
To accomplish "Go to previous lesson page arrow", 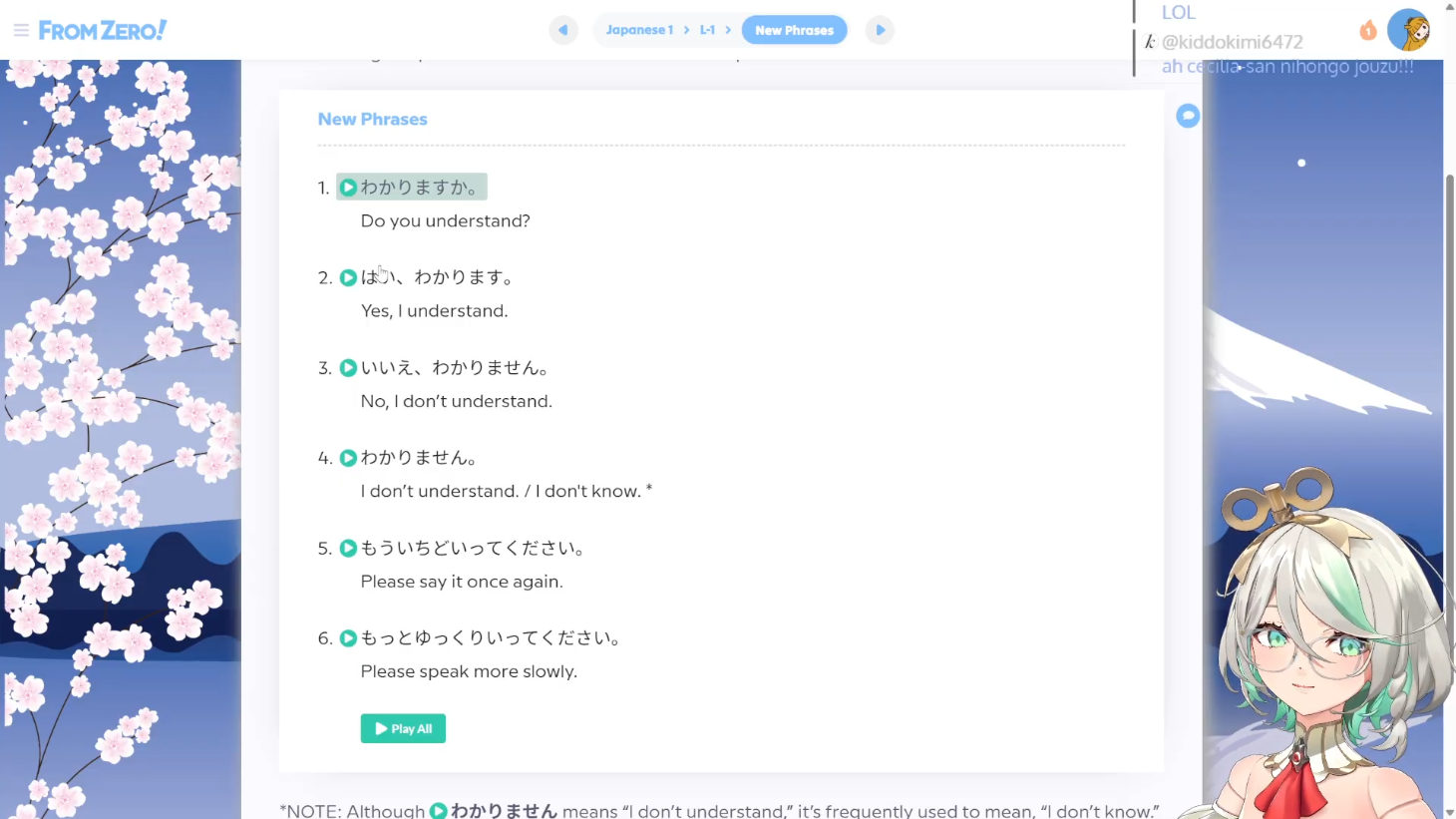I will coord(563,30).
